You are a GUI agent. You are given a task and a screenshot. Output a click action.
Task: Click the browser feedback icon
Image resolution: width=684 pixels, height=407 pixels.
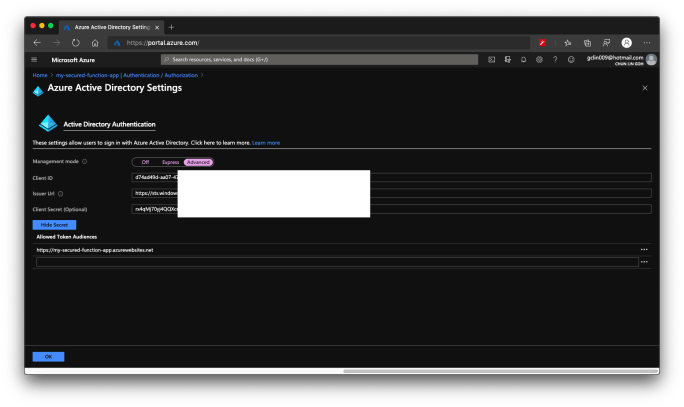606,43
